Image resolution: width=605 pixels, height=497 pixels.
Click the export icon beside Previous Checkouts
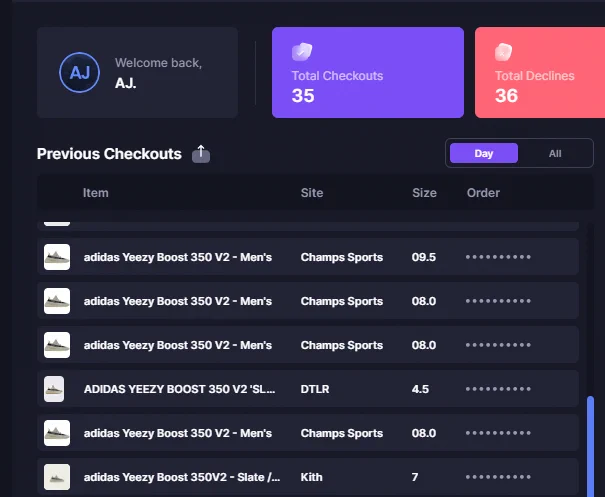(201, 154)
